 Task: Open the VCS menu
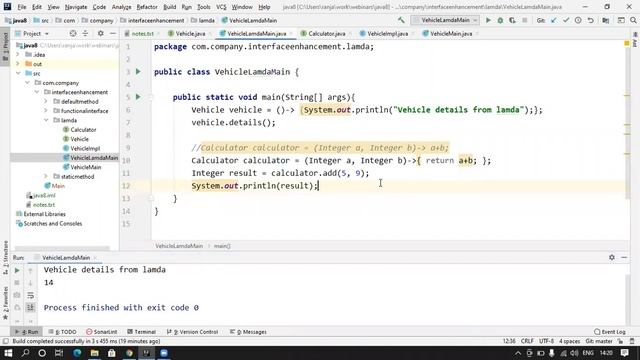point(221,7)
